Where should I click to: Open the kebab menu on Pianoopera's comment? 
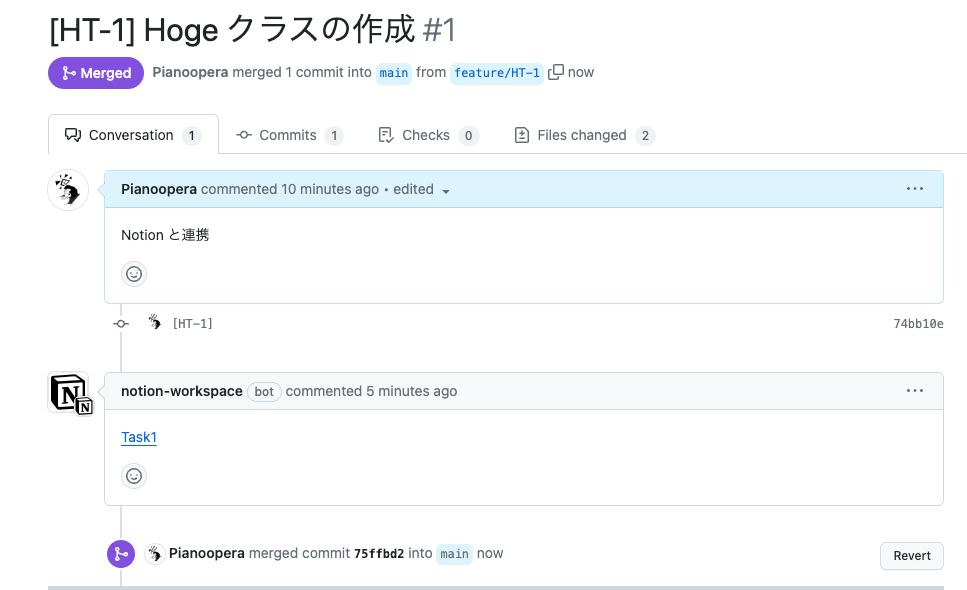914,189
